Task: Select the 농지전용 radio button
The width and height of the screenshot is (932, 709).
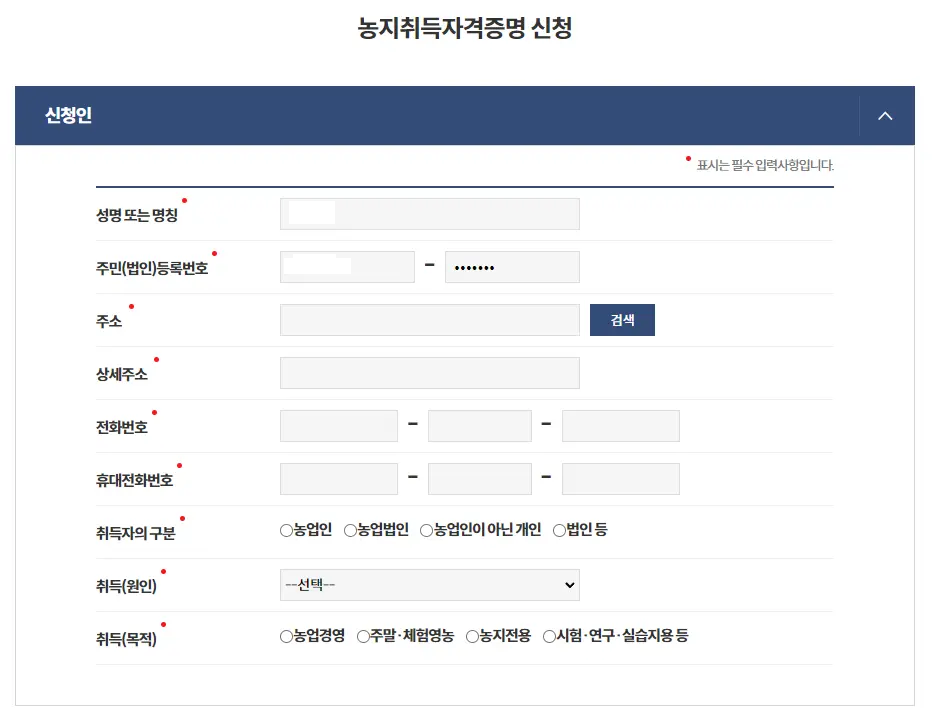Action: pyautogui.click(x=471, y=635)
